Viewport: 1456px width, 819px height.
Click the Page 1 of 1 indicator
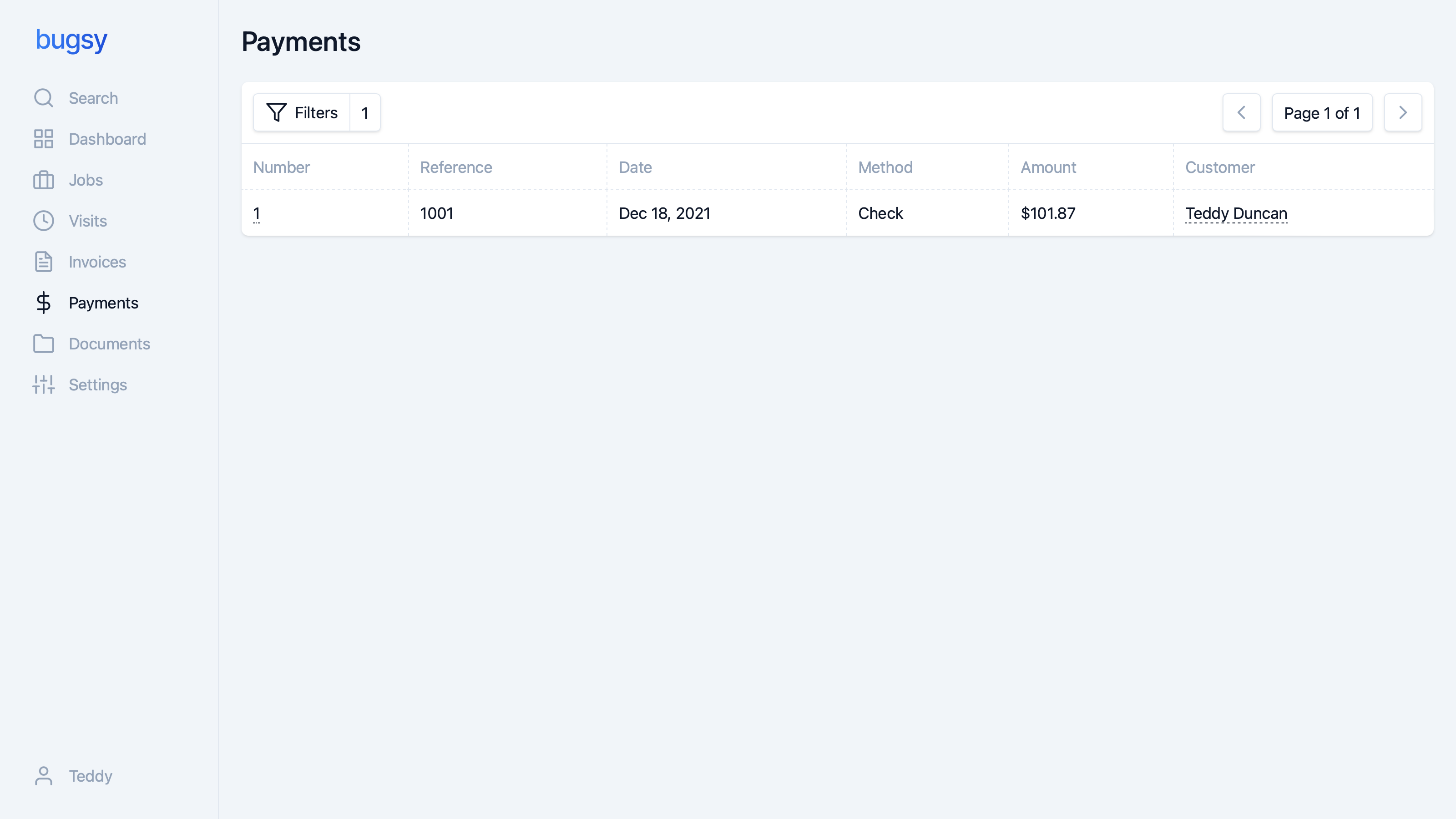(x=1322, y=113)
